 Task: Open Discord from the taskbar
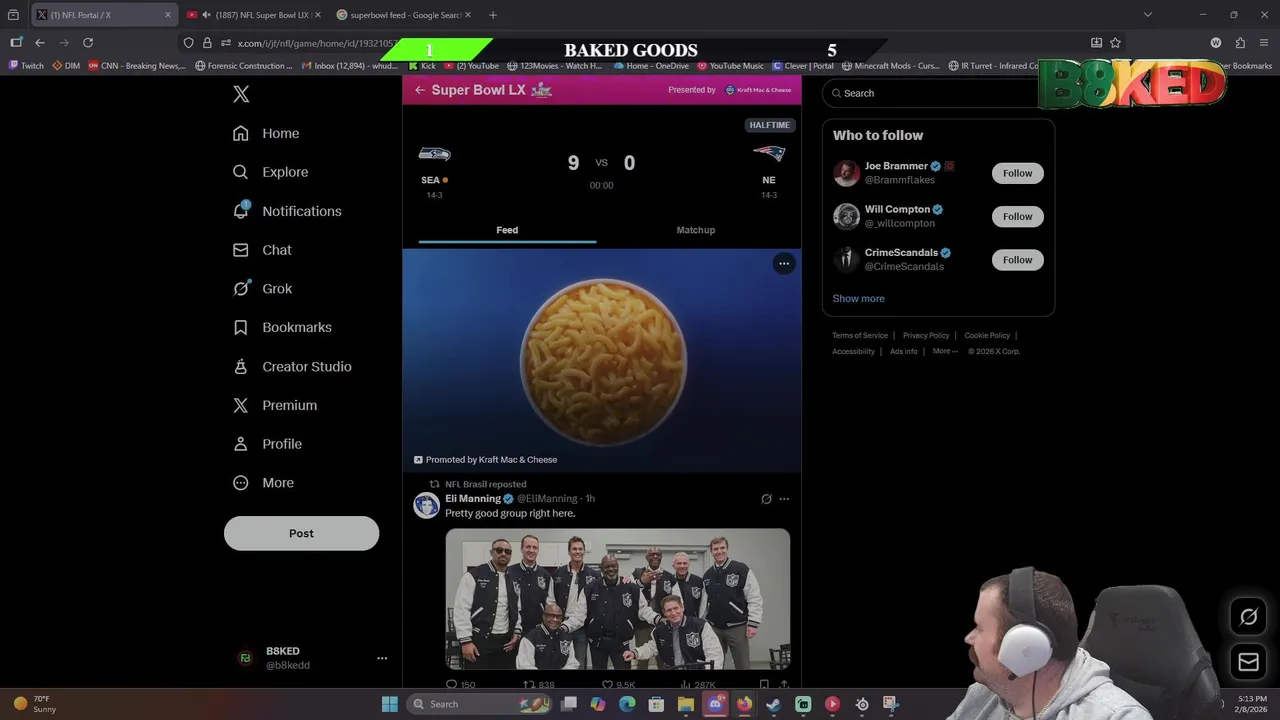pos(715,704)
